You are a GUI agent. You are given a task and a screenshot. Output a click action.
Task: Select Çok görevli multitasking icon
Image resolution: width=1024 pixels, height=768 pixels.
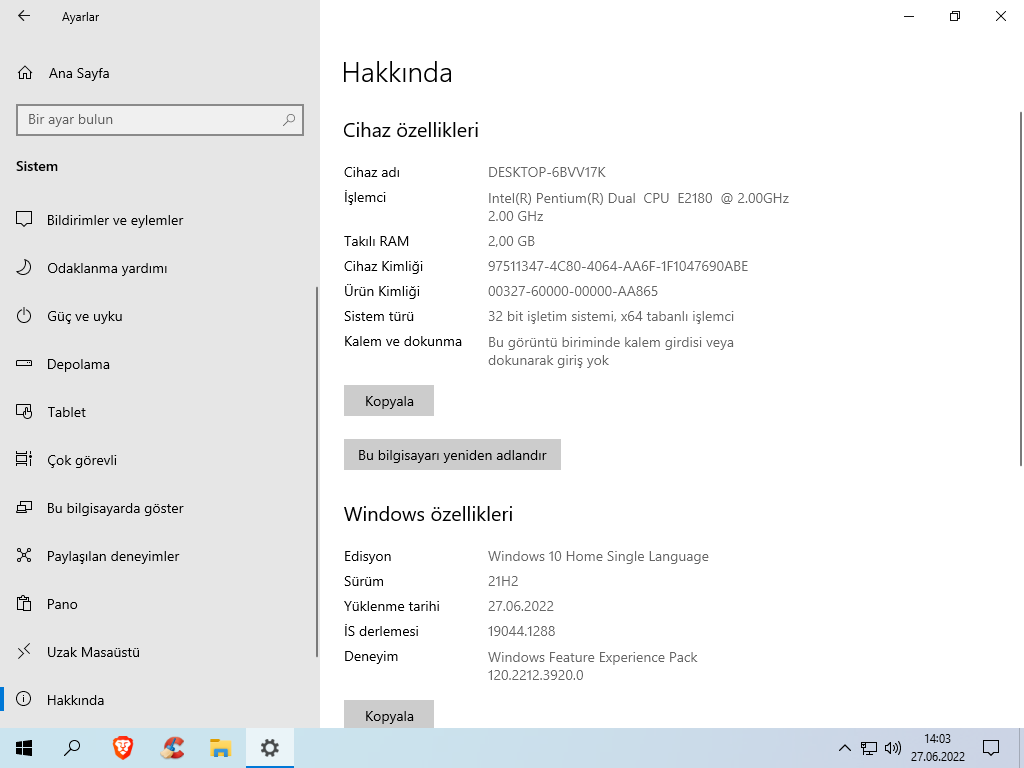24,460
